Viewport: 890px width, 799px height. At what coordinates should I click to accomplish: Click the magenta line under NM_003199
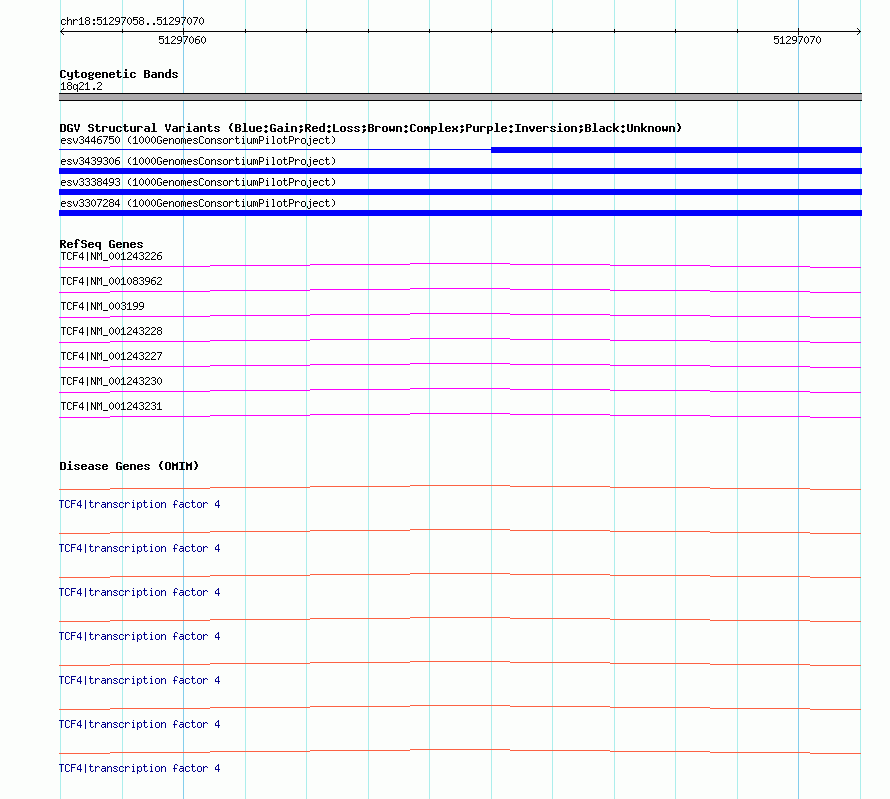pyautogui.click(x=460, y=315)
